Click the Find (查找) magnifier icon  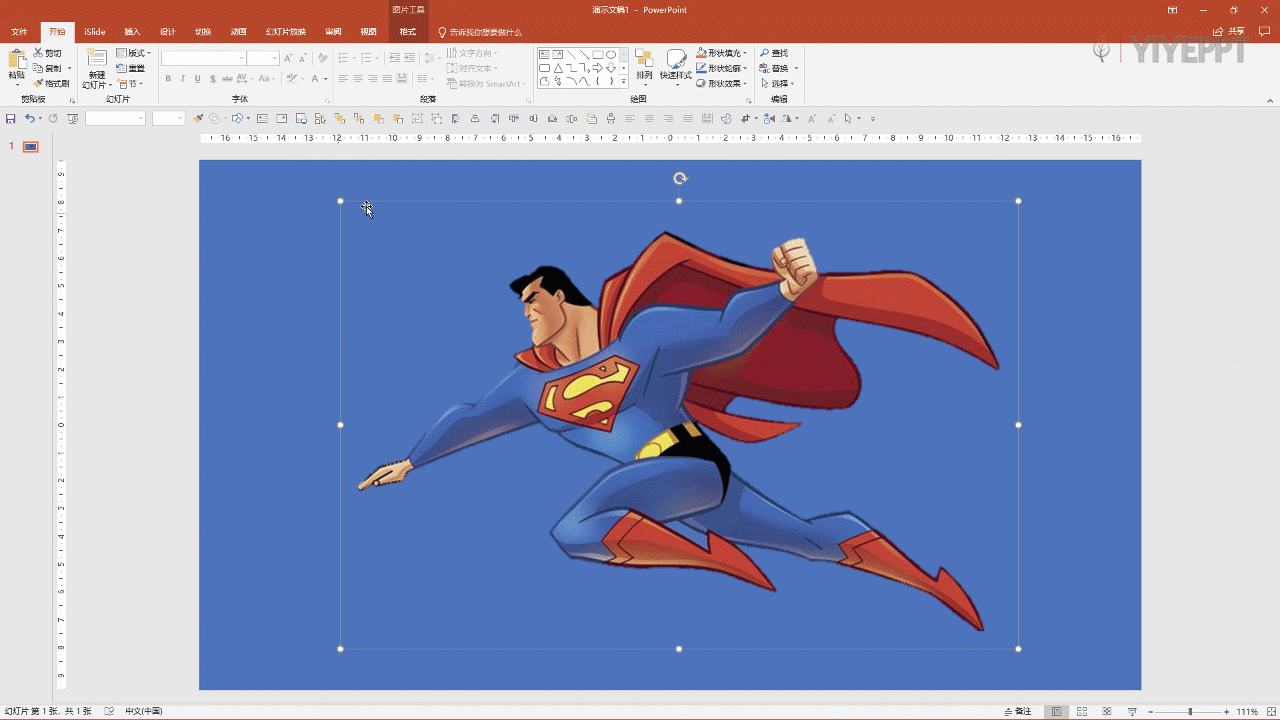765,53
